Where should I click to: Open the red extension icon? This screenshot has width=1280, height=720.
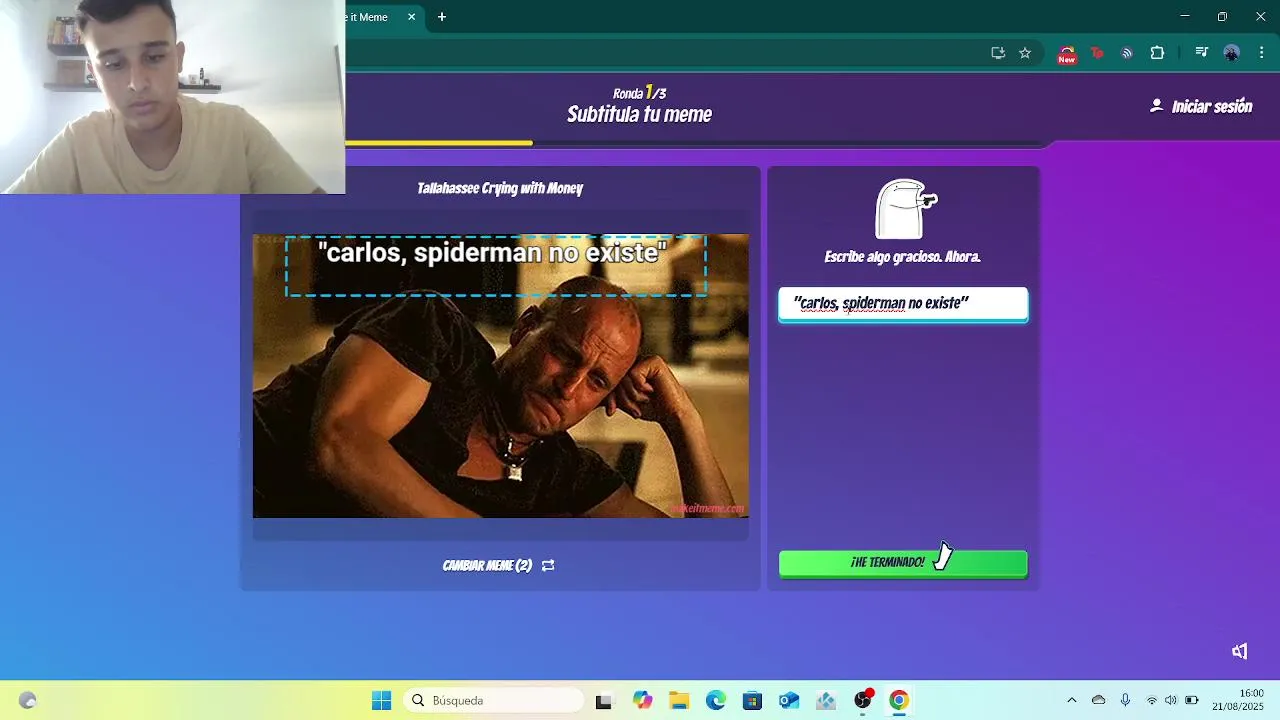[1097, 53]
